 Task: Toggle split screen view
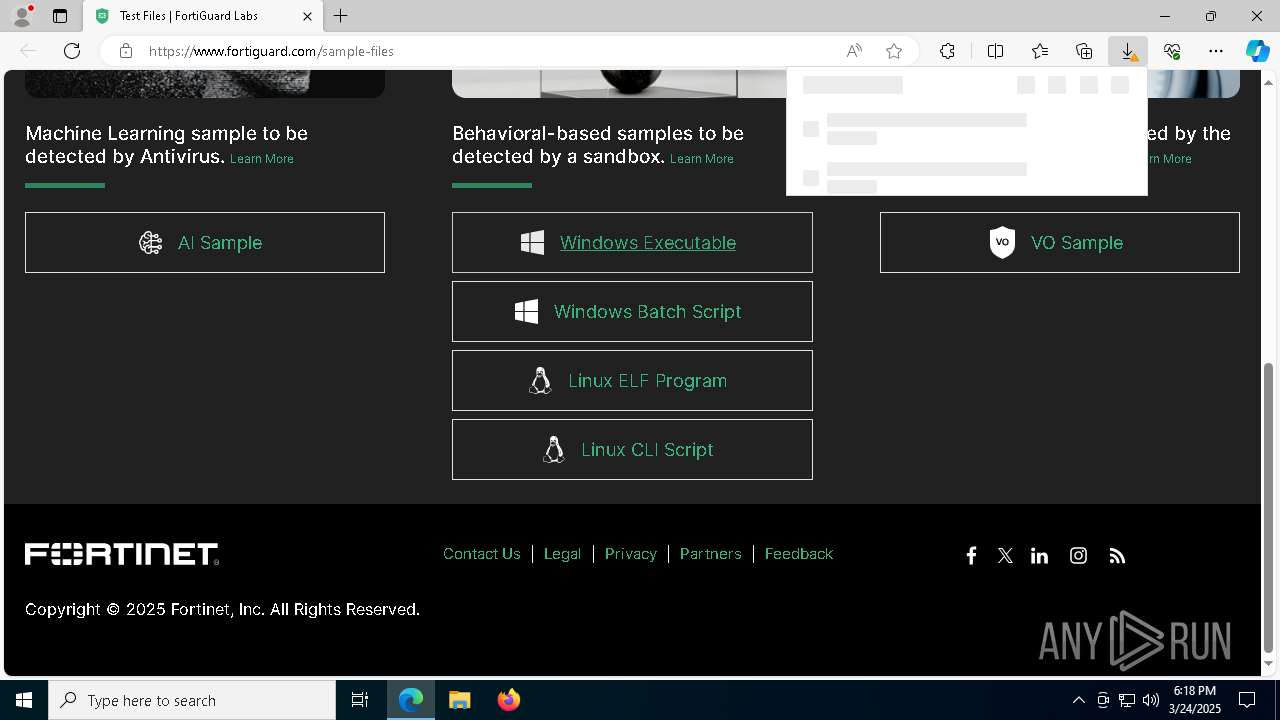(995, 51)
